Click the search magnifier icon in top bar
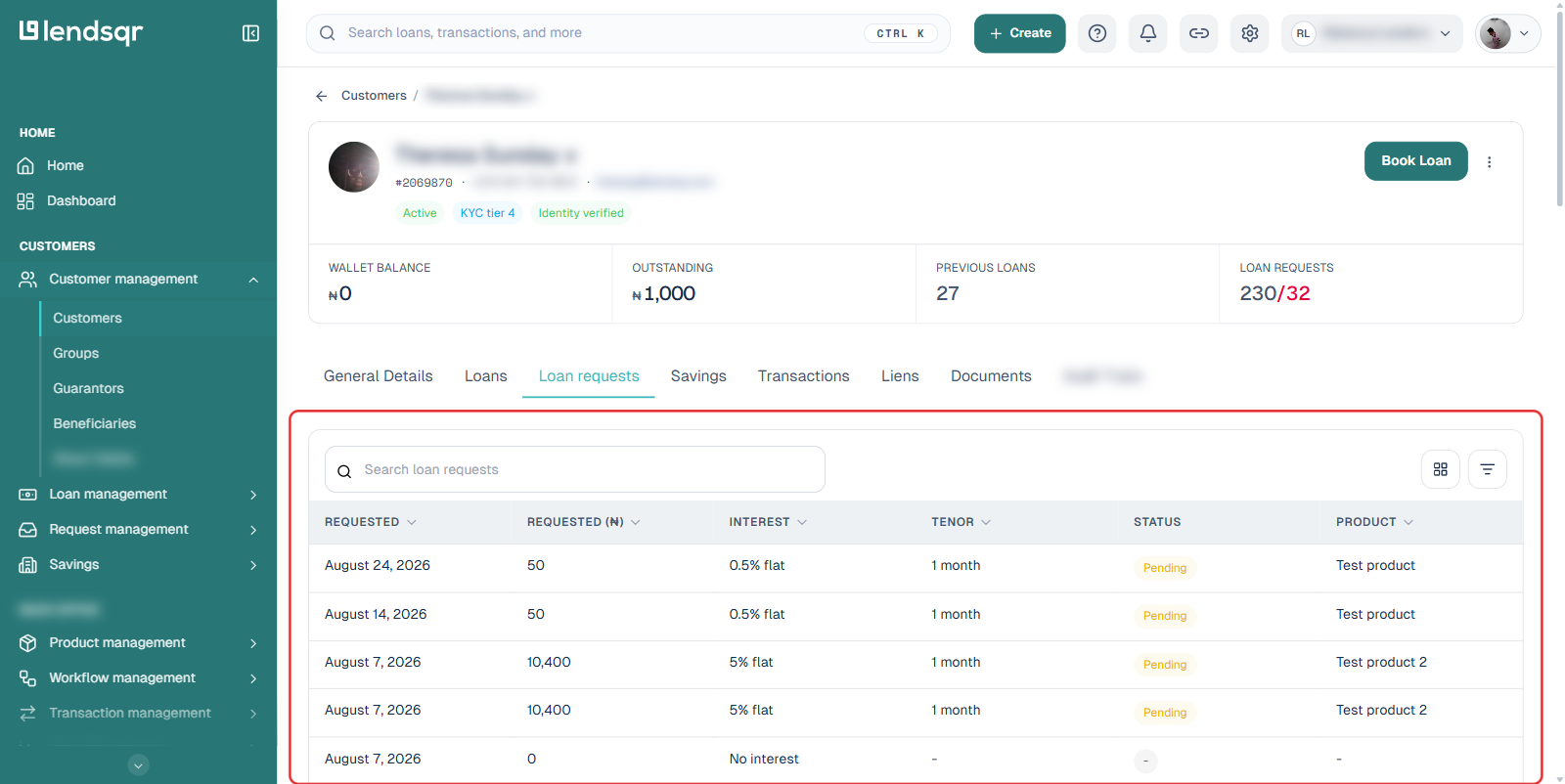 pyautogui.click(x=328, y=33)
